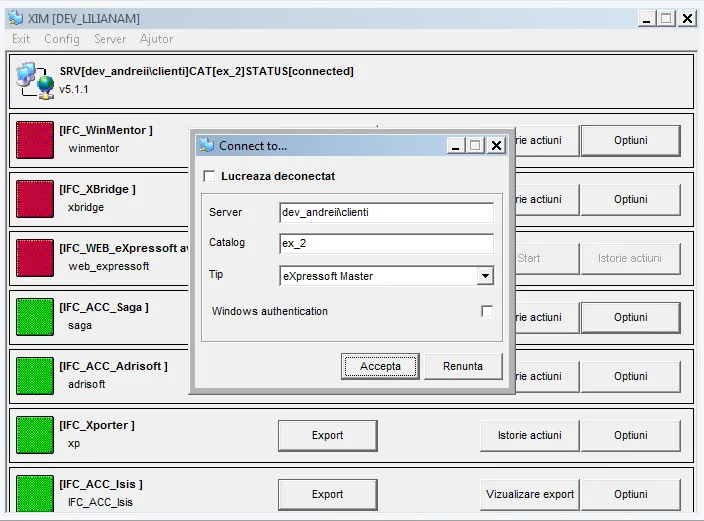704x521 pixels.
Task: Click the adrisoft subtitle text
Action: [87, 384]
